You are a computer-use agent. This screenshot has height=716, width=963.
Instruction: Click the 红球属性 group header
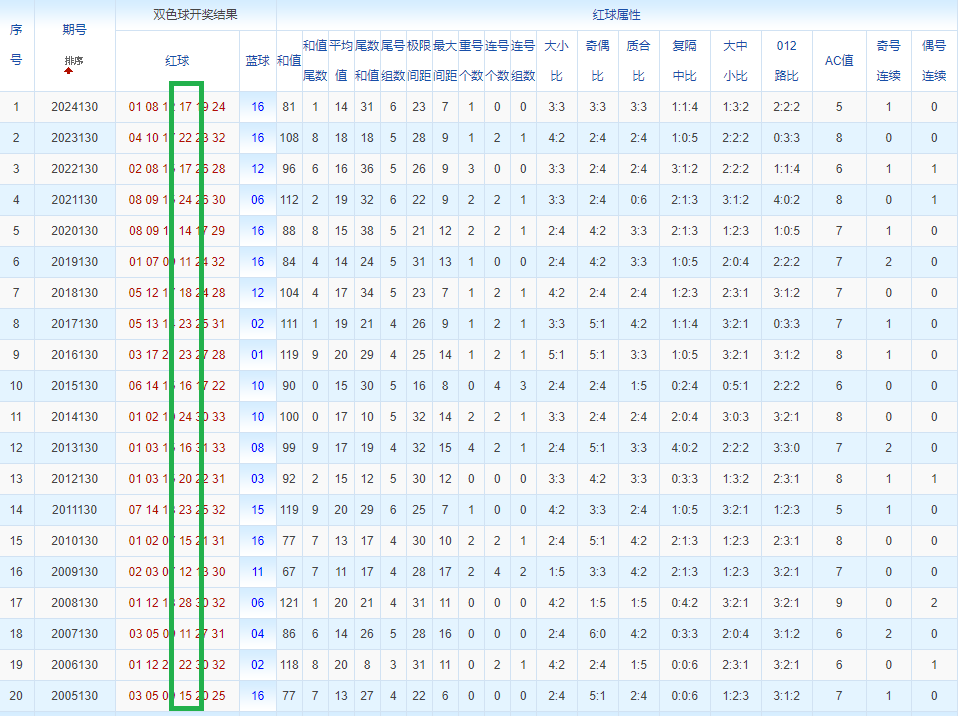point(617,15)
